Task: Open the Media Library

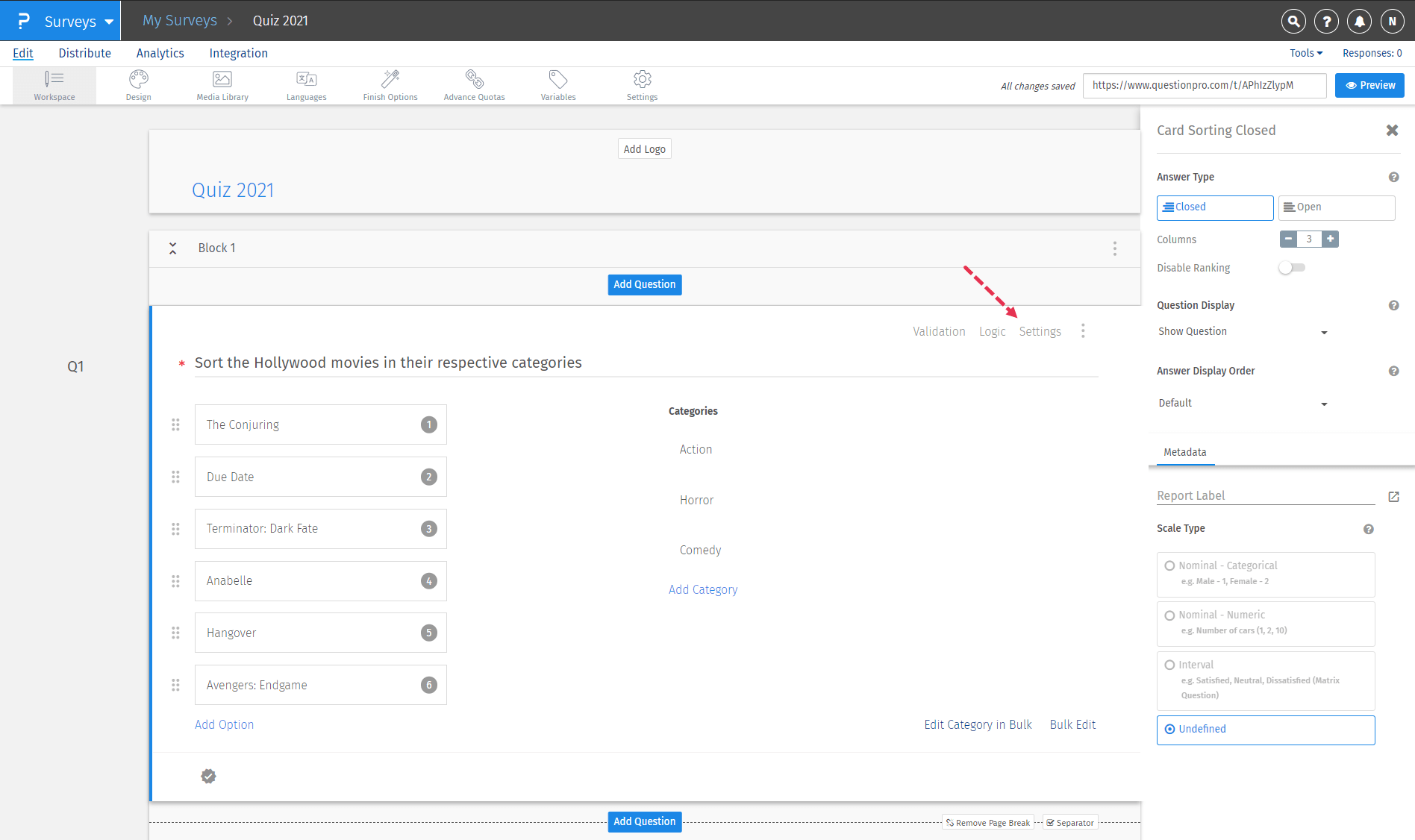Action: (222, 85)
